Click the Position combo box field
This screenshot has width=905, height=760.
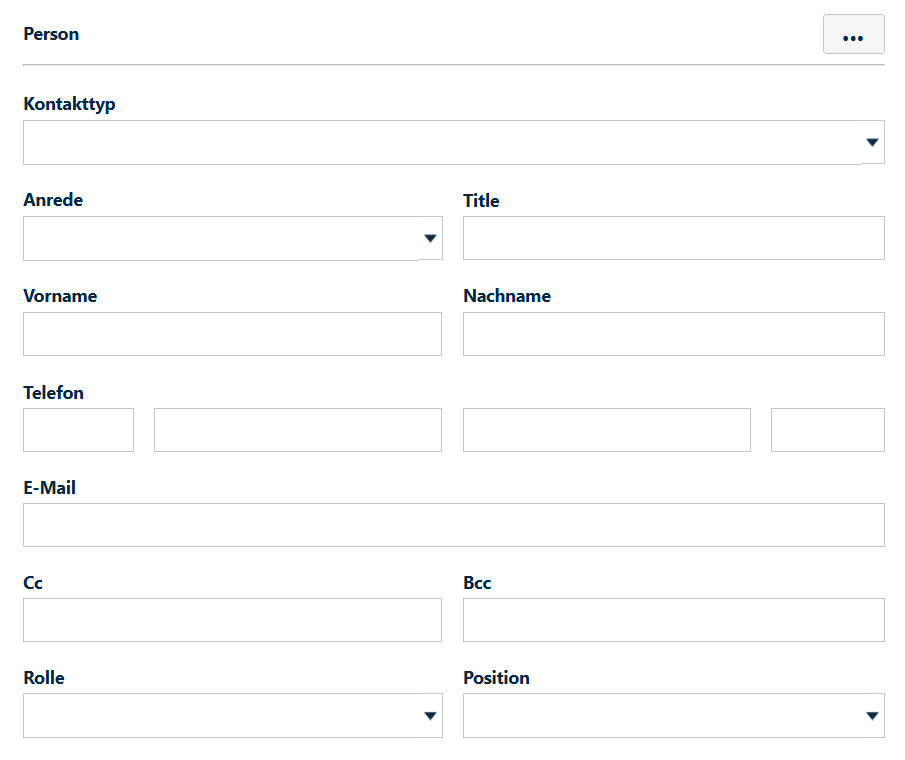674,716
